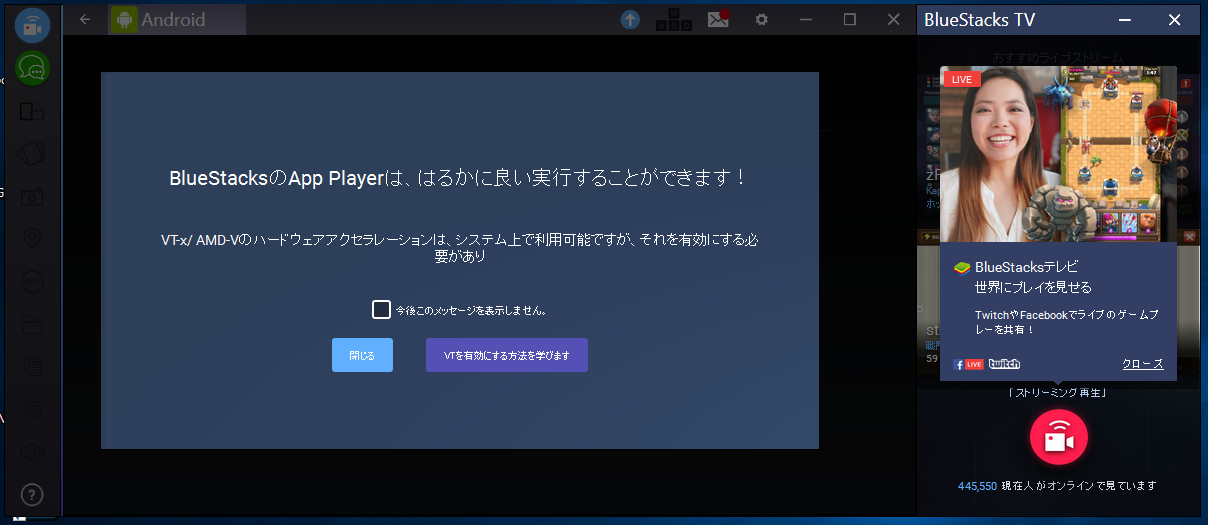Viewport: 1208px width, 525px height.
Task: Close the BlueStacks TV panel
Action: (x=1175, y=19)
